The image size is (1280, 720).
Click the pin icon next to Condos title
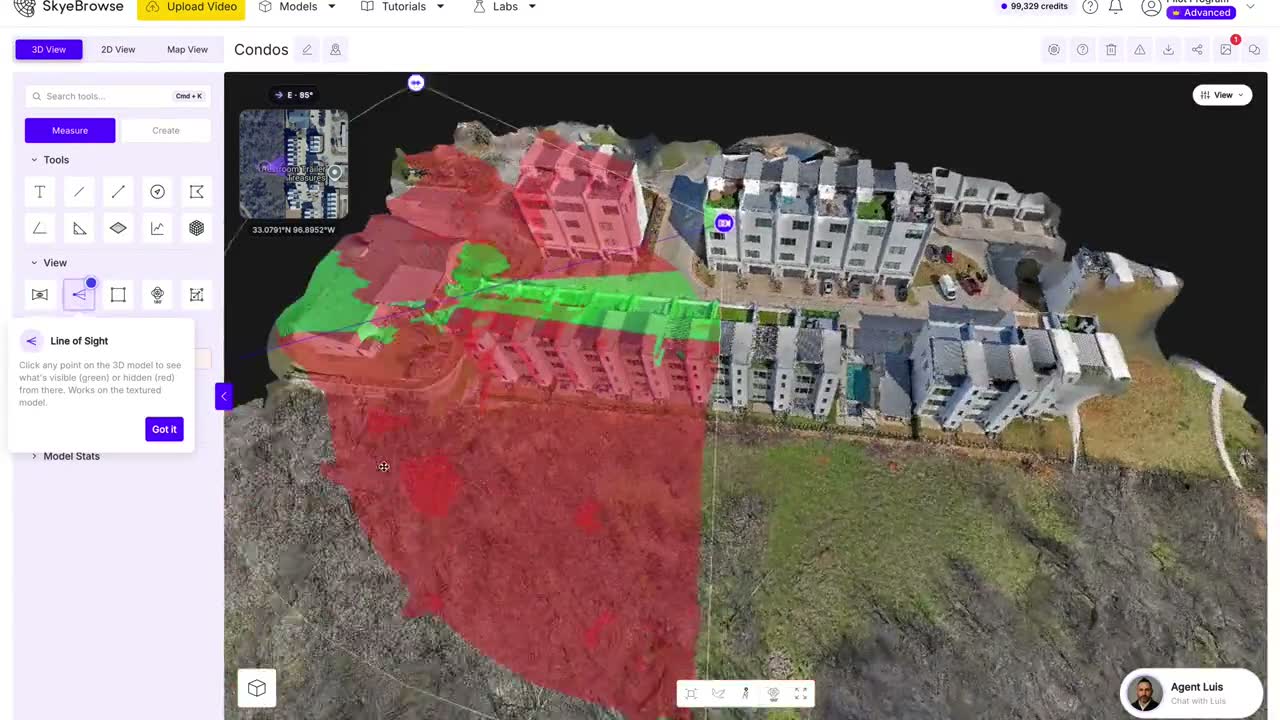[x=335, y=50]
